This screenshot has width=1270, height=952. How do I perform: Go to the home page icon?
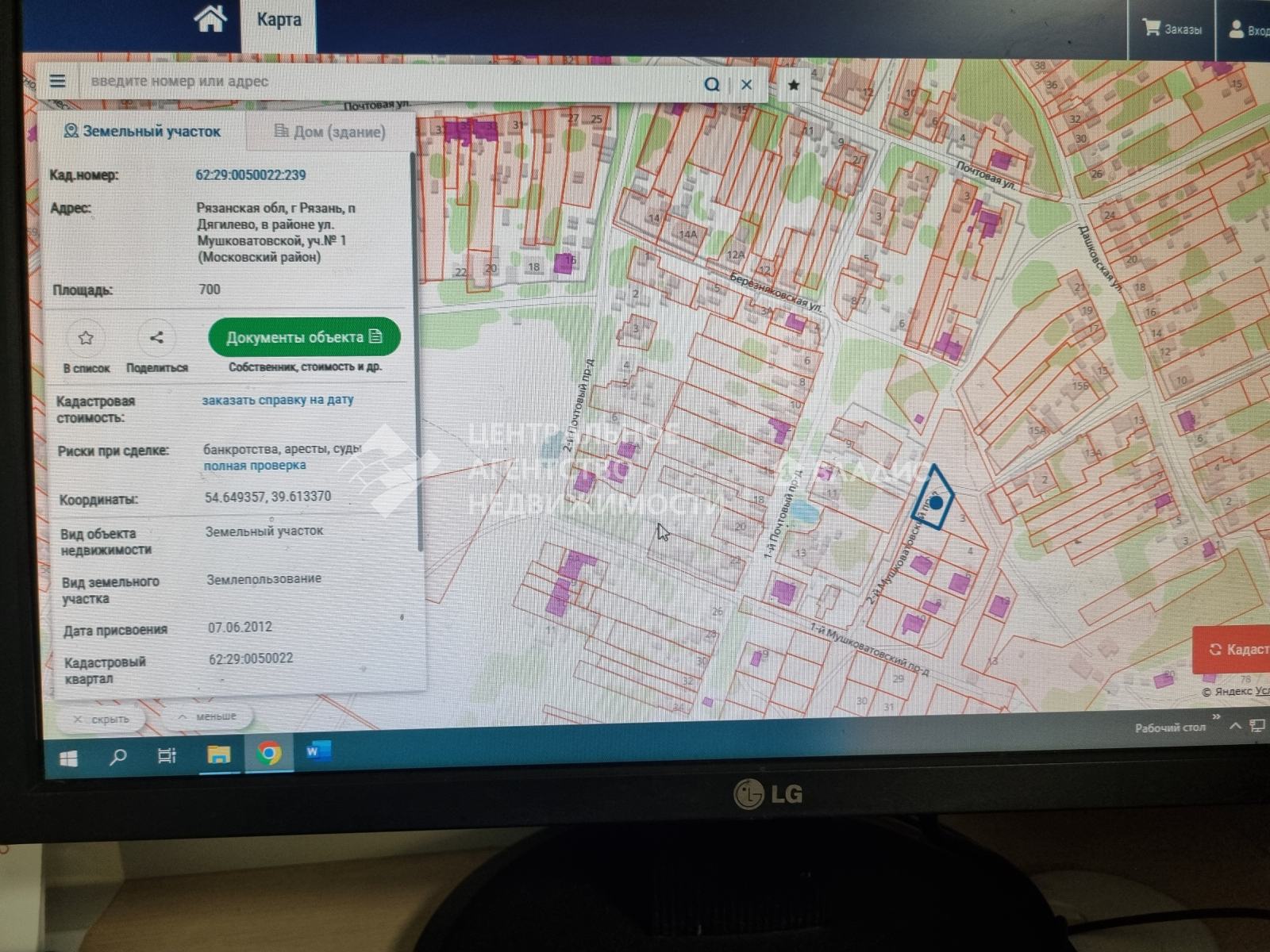click(x=210, y=19)
